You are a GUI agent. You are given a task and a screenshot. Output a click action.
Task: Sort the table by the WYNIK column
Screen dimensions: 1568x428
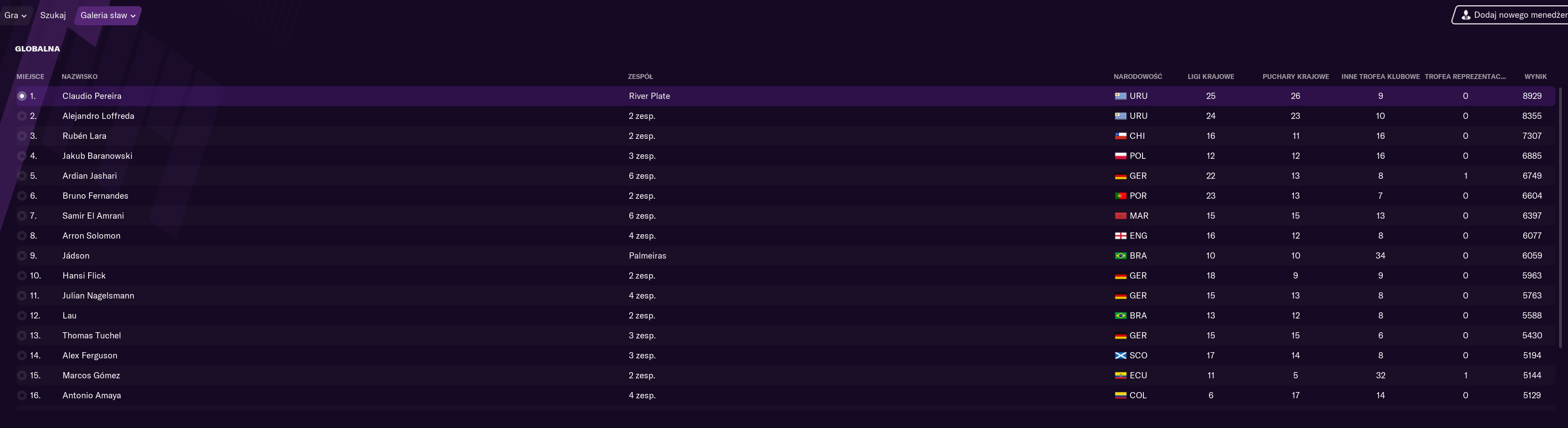1535,77
